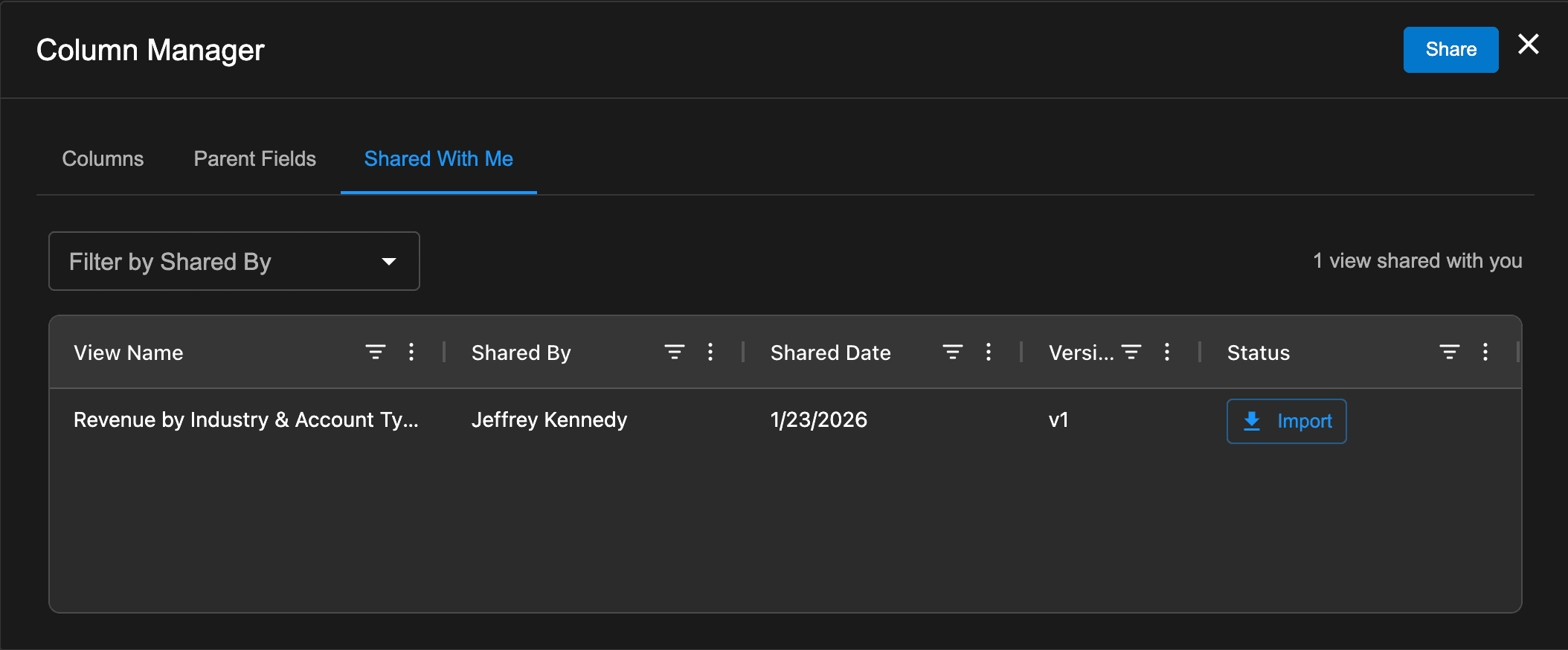Select the Shared With Me tab
Image resolution: width=1568 pixels, height=650 pixels.
[438, 158]
